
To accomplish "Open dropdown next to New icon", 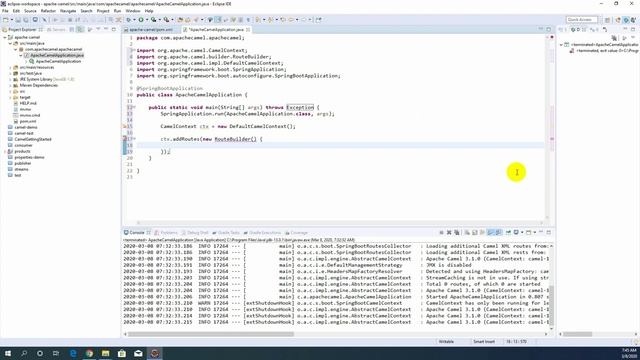I will (11, 20).
